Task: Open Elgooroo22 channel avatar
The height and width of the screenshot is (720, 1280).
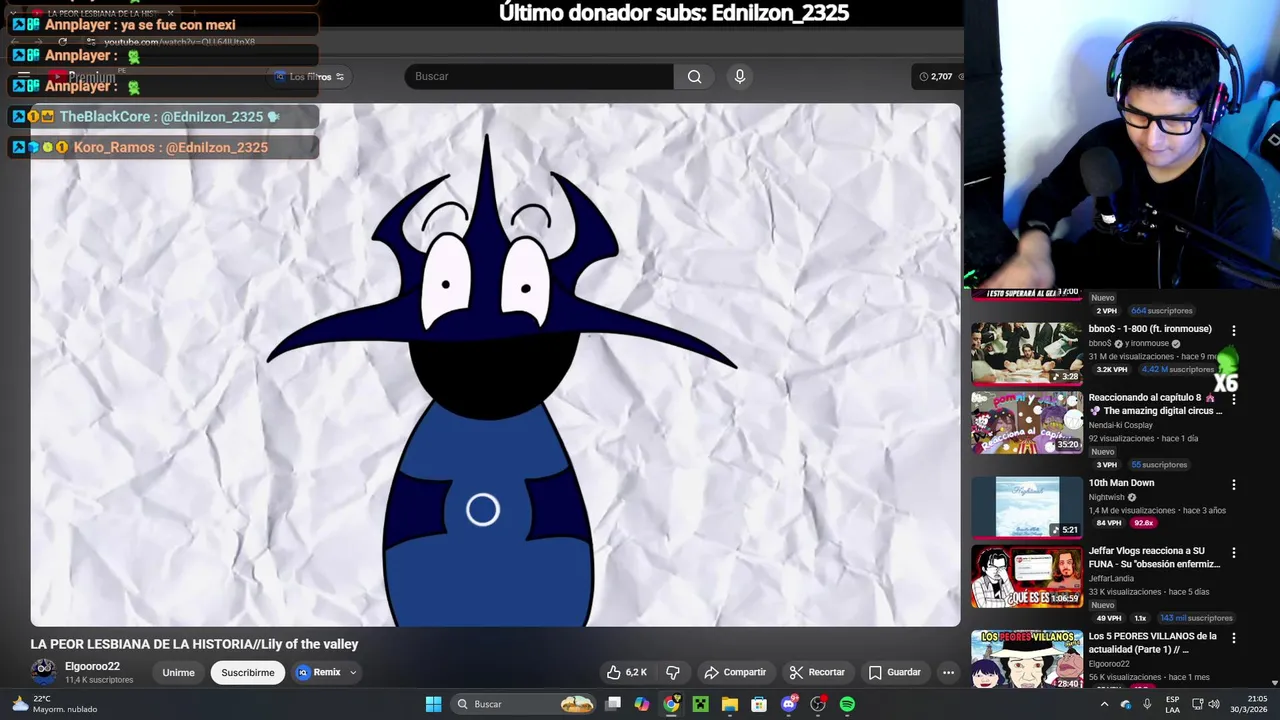Action: [x=44, y=672]
